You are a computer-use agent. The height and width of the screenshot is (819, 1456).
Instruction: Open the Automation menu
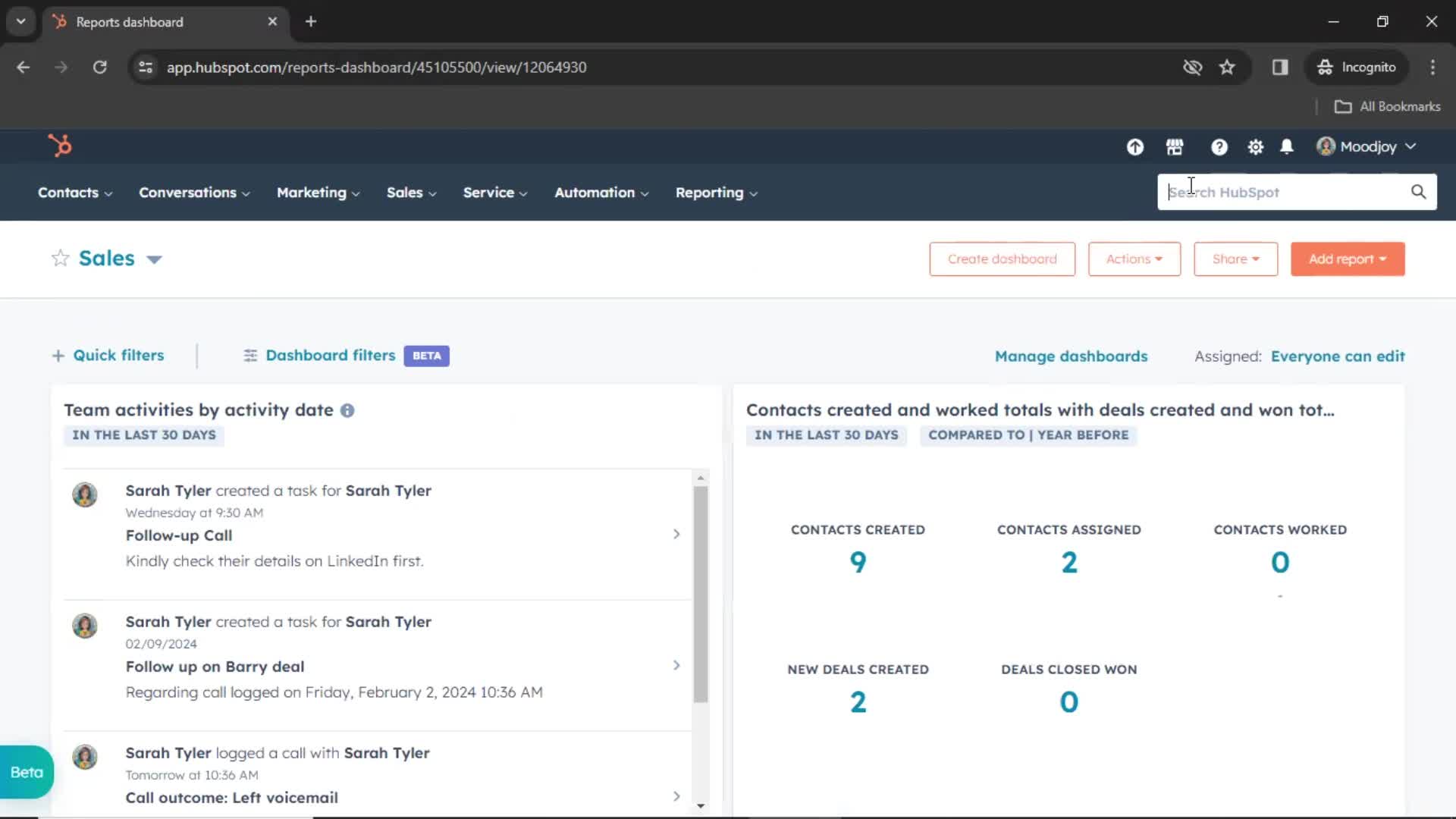[601, 193]
